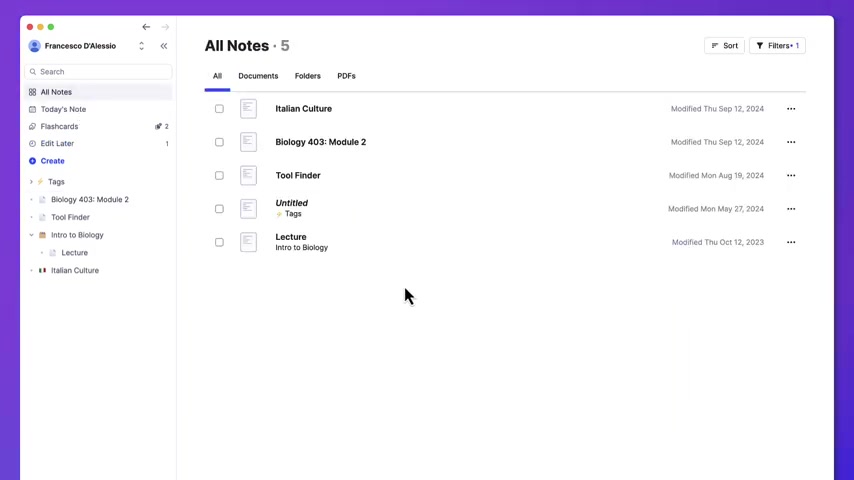The height and width of the screenshot is (480, 854).
Task: Click the Flashcards count badge showing 2
Action: tap(162, 126)
